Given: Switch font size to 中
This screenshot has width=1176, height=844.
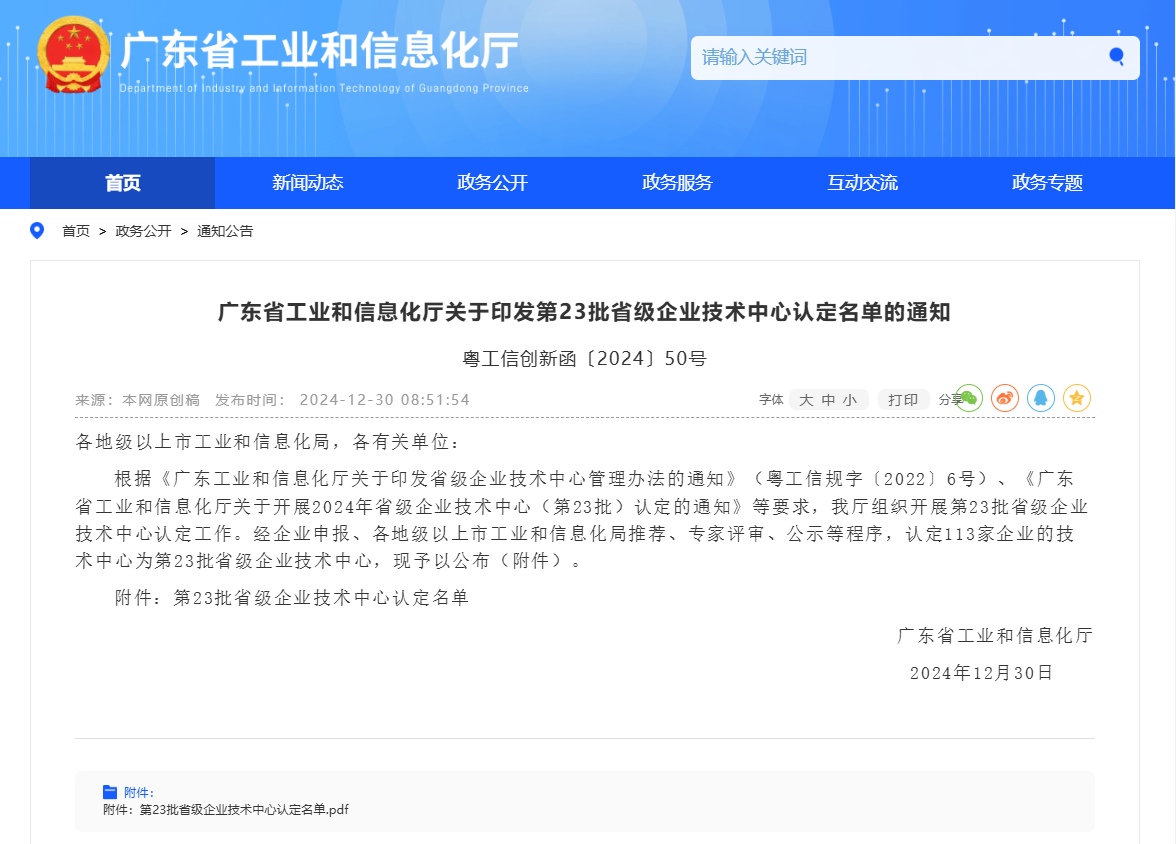Looking at the screenshot, I should click(829, 399).
